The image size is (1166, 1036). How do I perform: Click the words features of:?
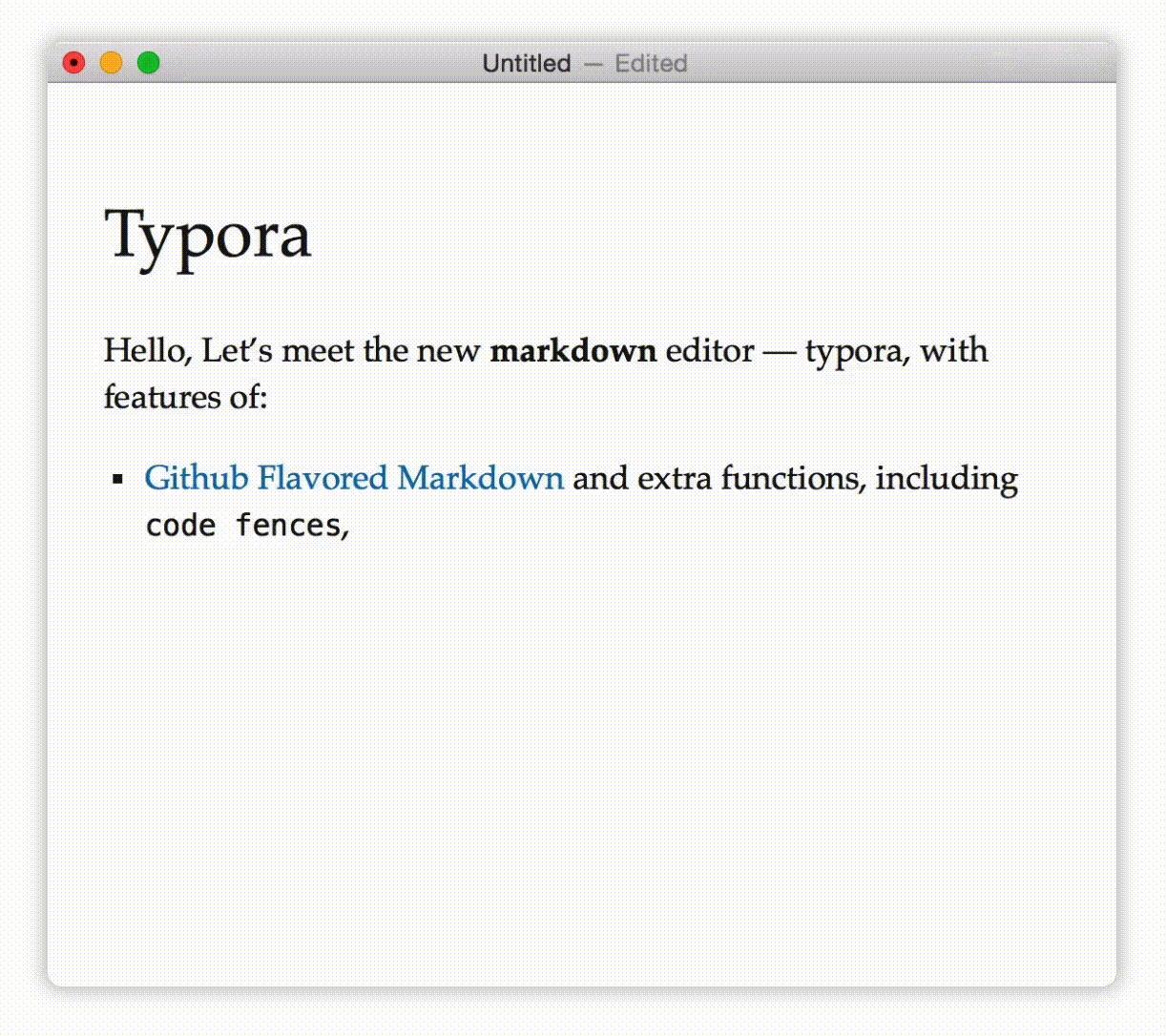click(x=186, y=397)
